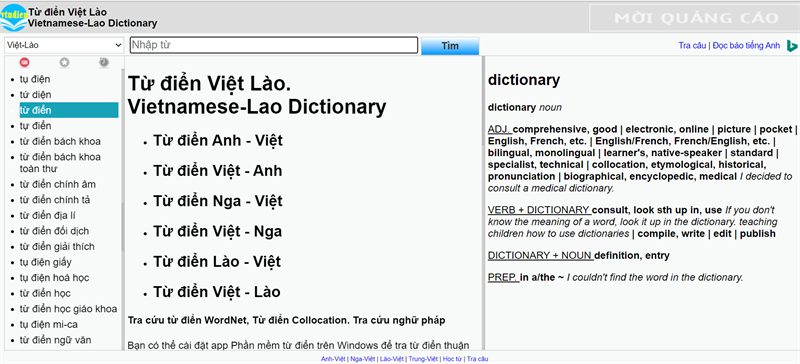Select 'từ điển học' entry
Viewport: 800px width, 364px height.
pyautogui.click(x=45, y=293)
